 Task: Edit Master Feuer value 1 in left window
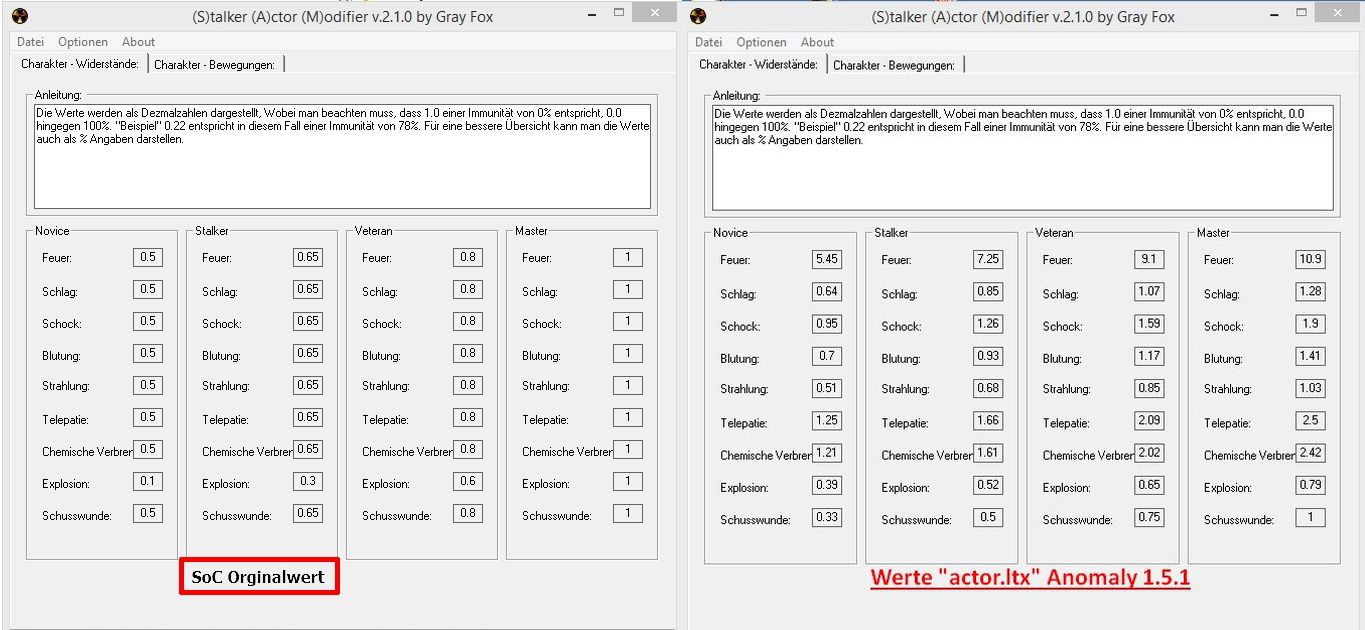point(628,257)
